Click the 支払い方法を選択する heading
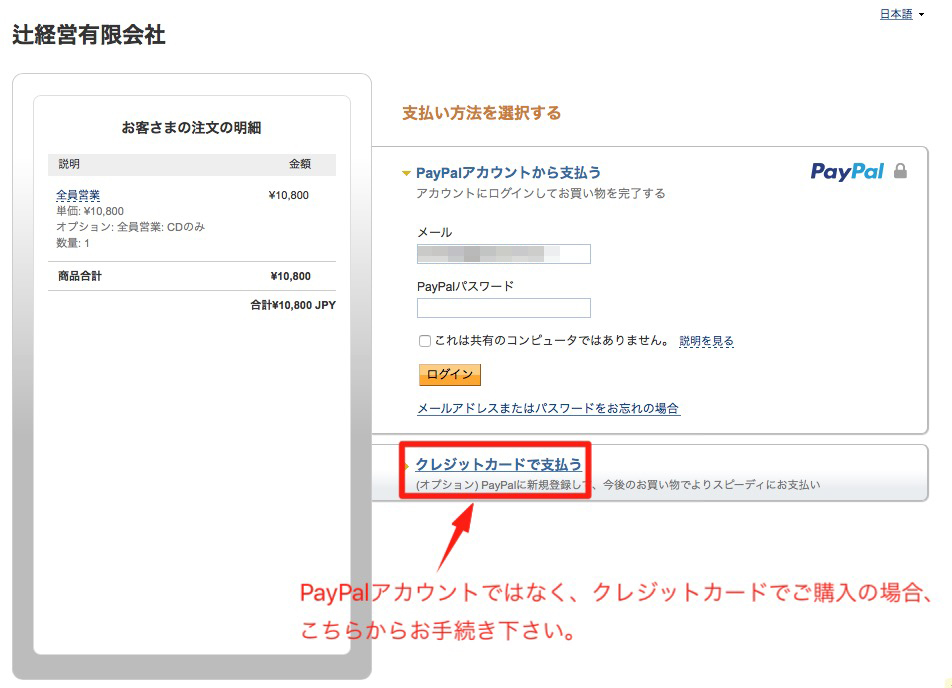Viewport: 952px width, 688px height. (x=481, y=113)
